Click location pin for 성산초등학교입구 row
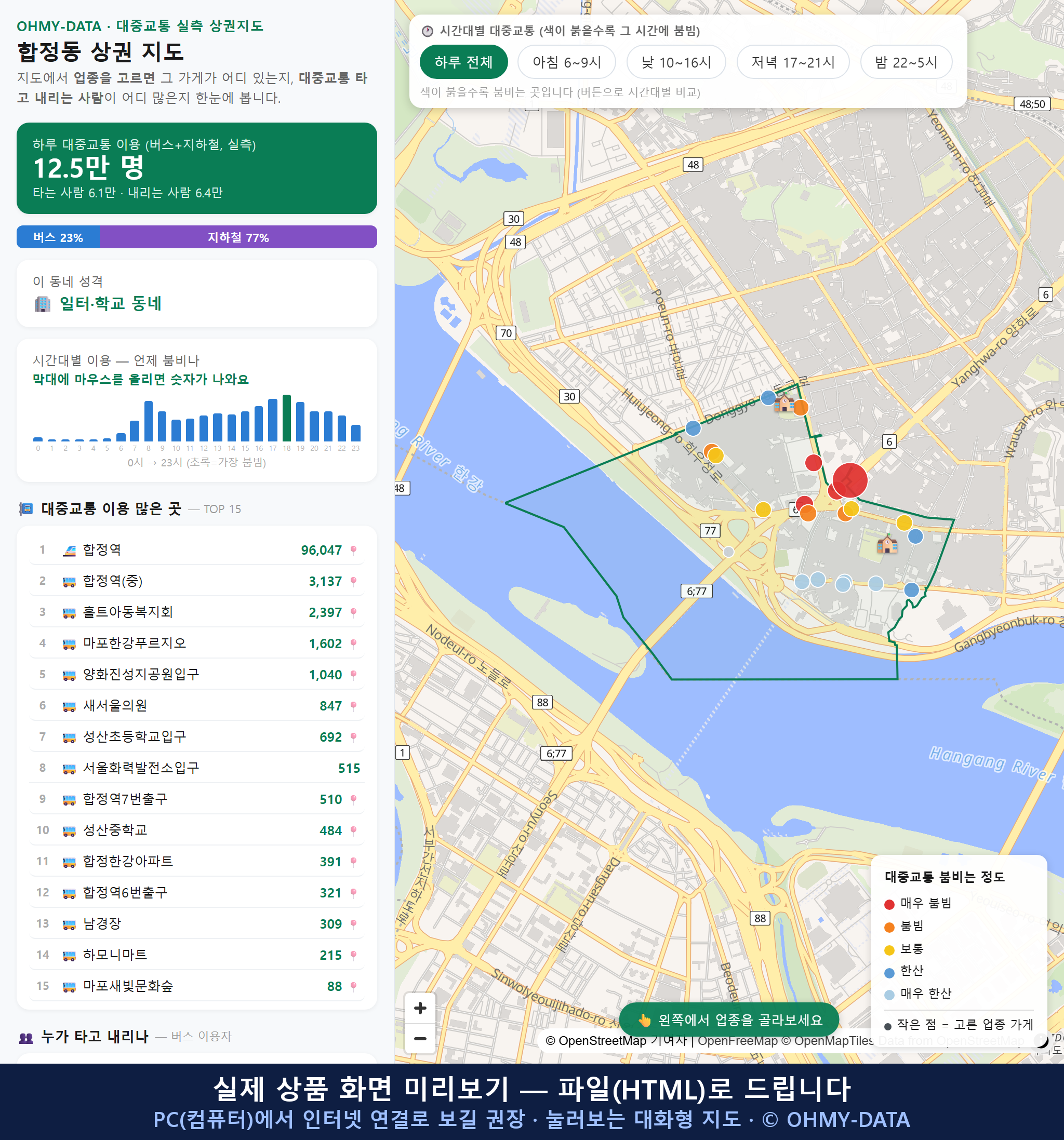This screenshot has height=1140, width=1064. coord(353,737)
